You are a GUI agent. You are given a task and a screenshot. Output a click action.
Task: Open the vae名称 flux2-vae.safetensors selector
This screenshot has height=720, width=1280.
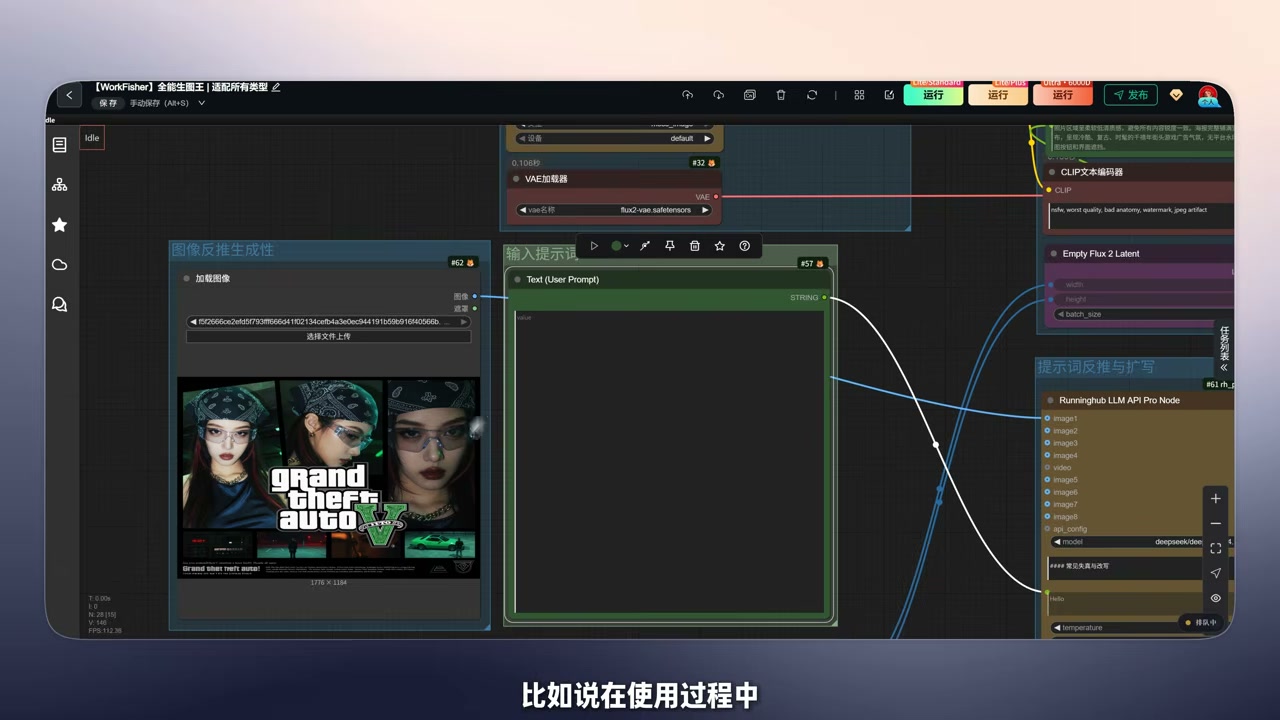click(614, 210)
